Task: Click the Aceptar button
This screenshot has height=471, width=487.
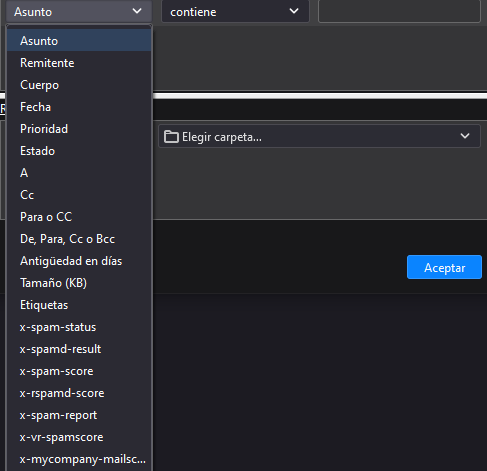Action: 444,267
